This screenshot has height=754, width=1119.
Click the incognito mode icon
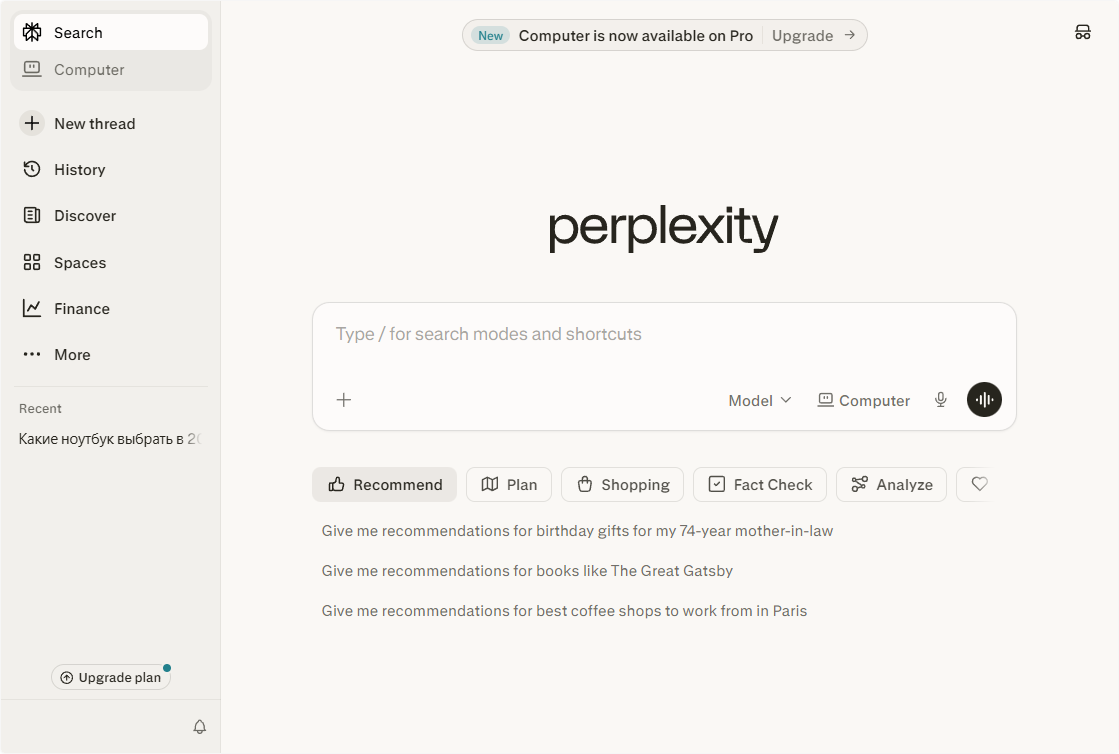click(1082, 32)
